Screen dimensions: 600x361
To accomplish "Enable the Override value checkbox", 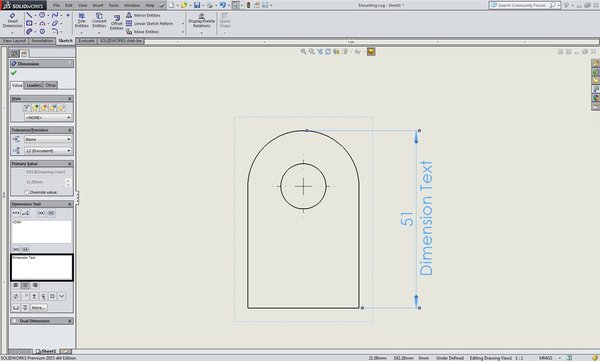I will (x=26, y=192).
